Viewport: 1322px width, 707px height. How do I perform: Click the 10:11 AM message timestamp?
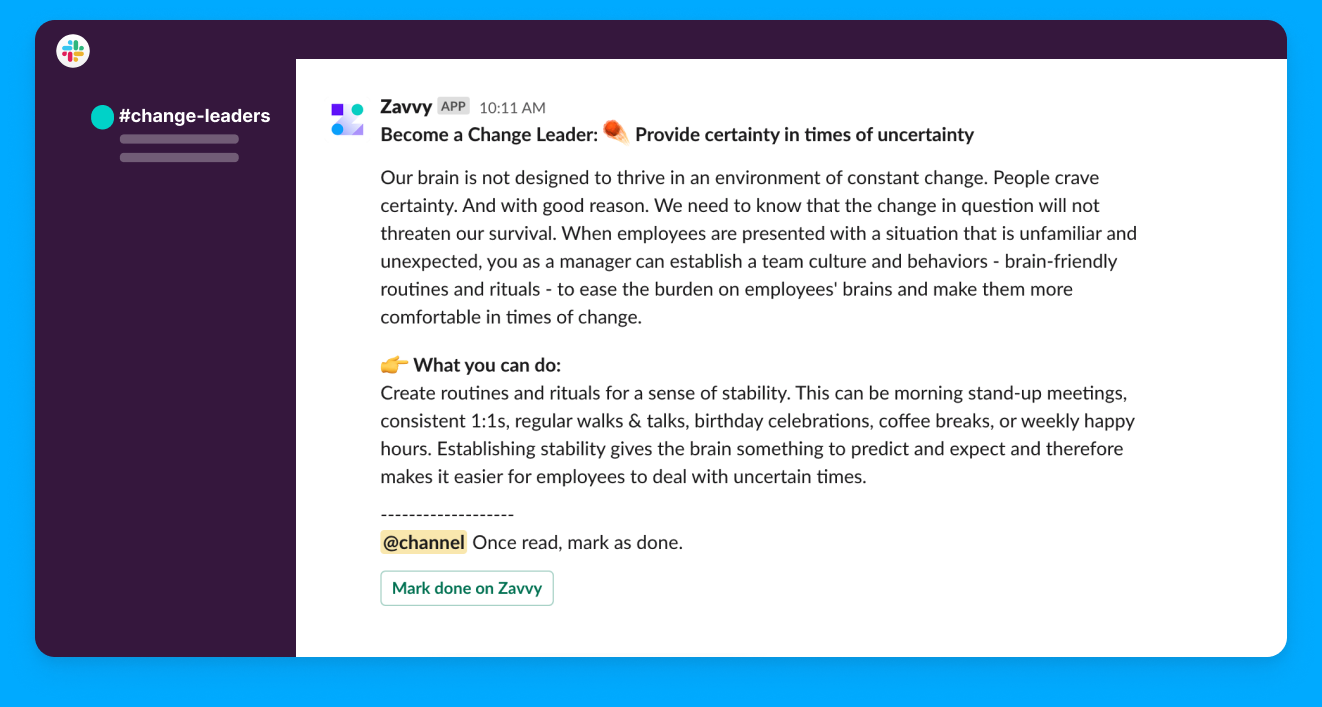512,108
